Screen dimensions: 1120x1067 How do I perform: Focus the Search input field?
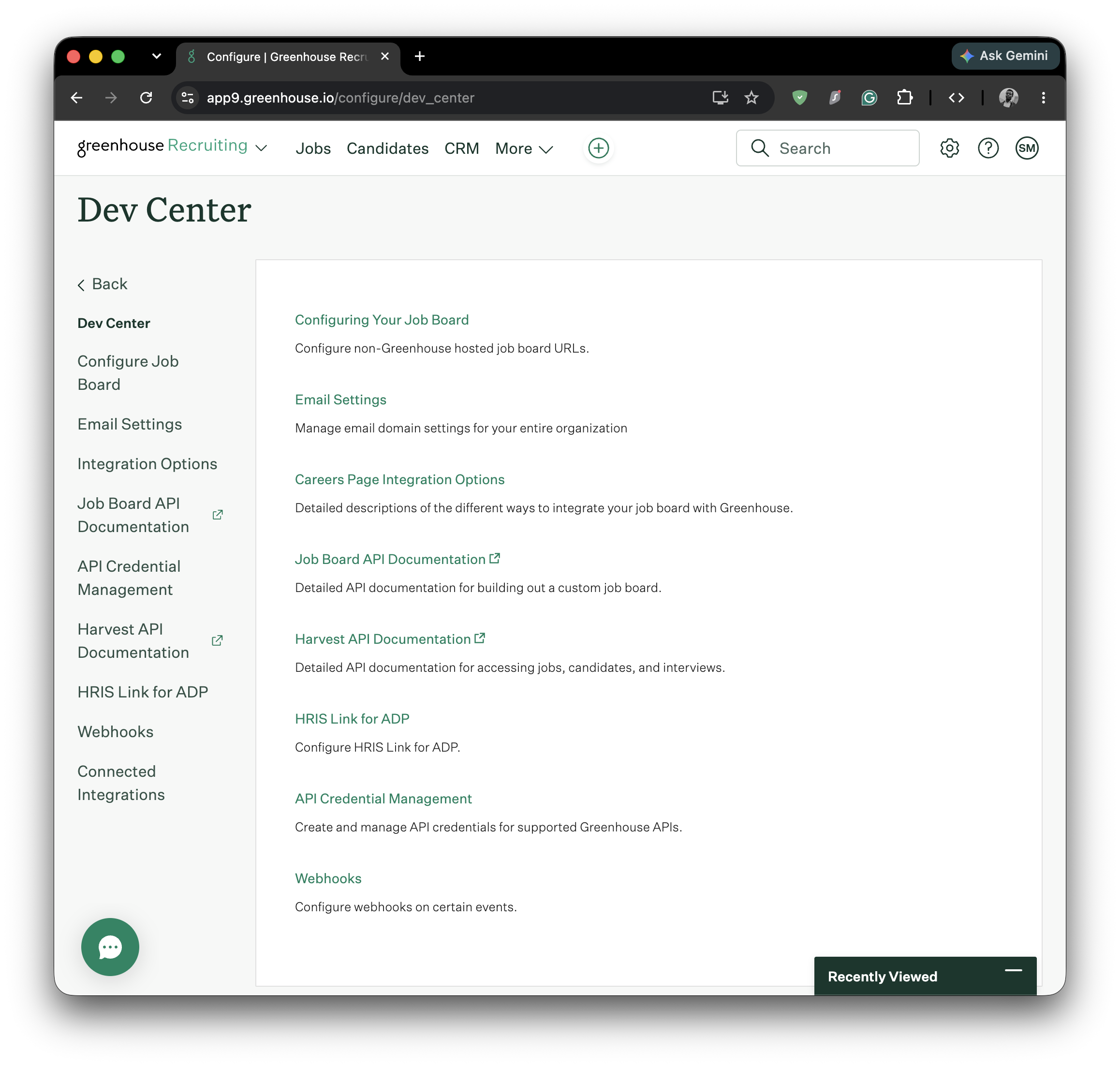coord(827,148)
